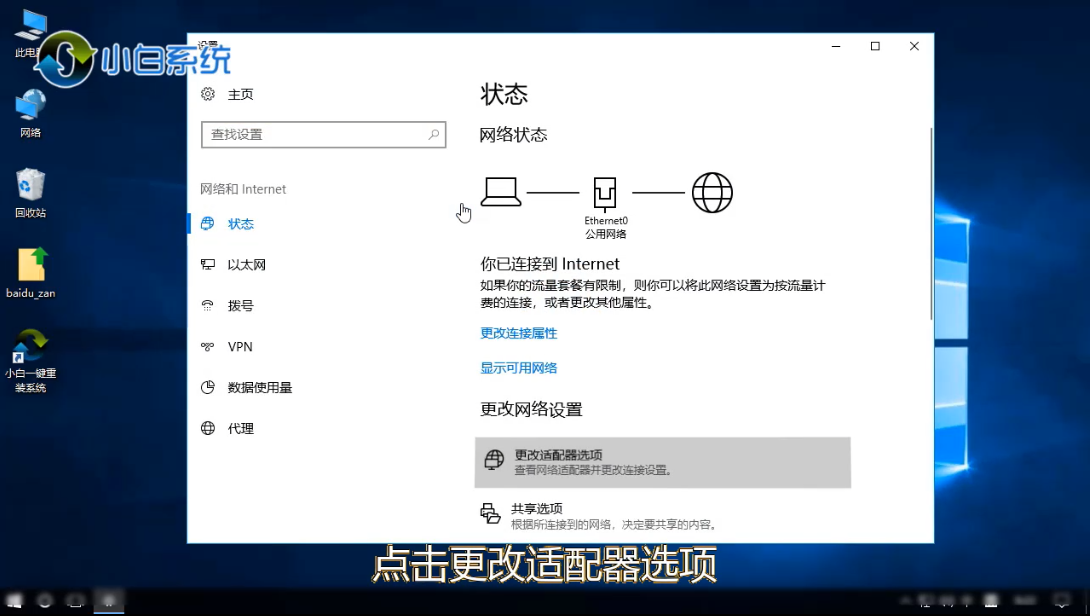Select the 小白一键重装系统 desktop shortcut

point(30,361)
